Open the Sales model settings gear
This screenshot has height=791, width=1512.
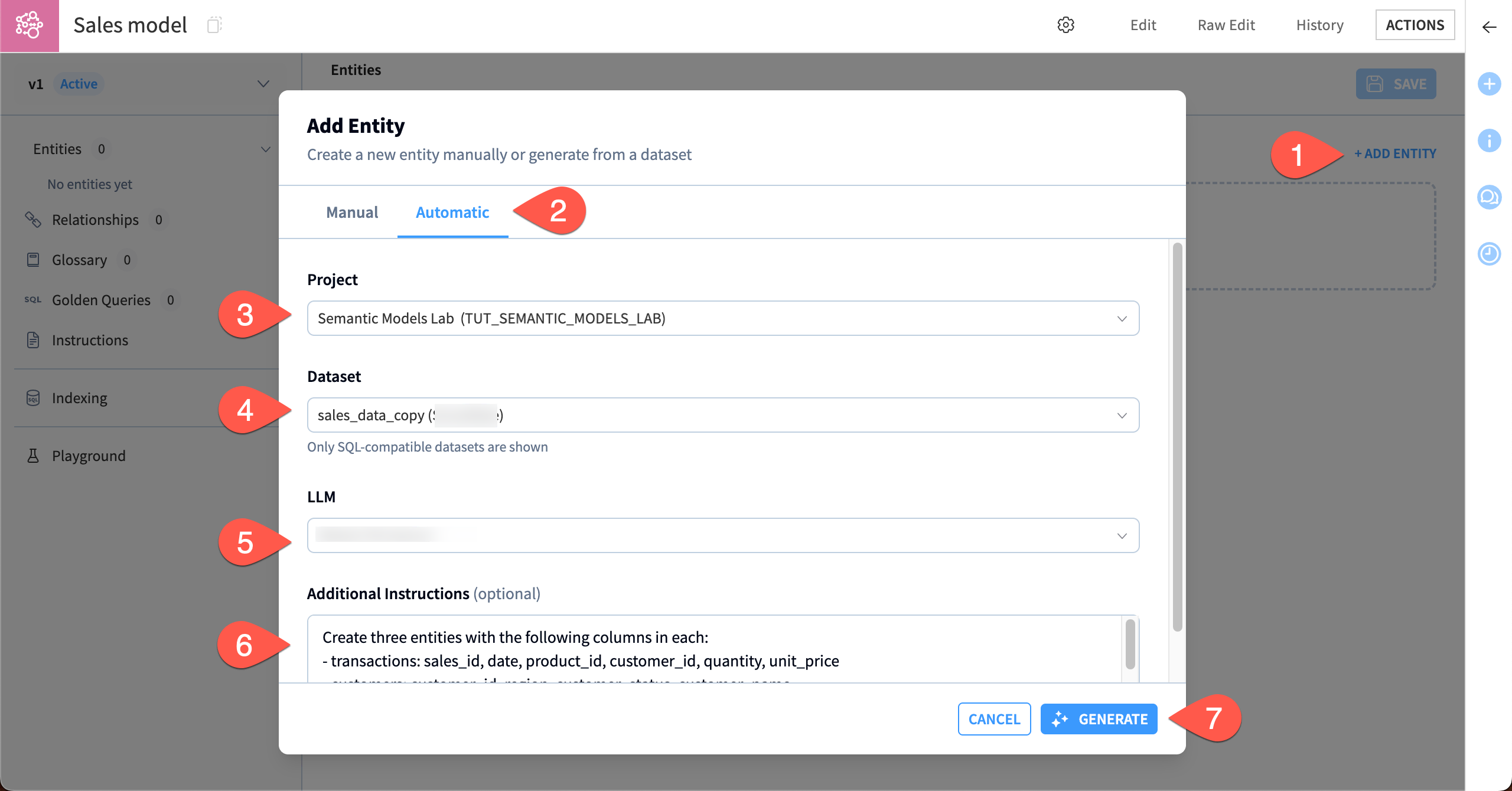coord(1065,25)
